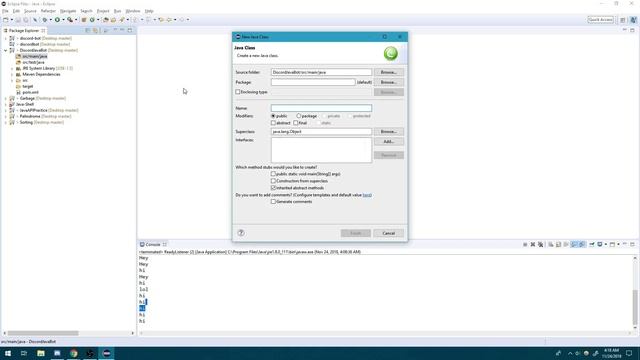Click Browse next to Source folder
Image resolution: width=640 pixels, height=360 pixels.
click(x=389, y=72)
